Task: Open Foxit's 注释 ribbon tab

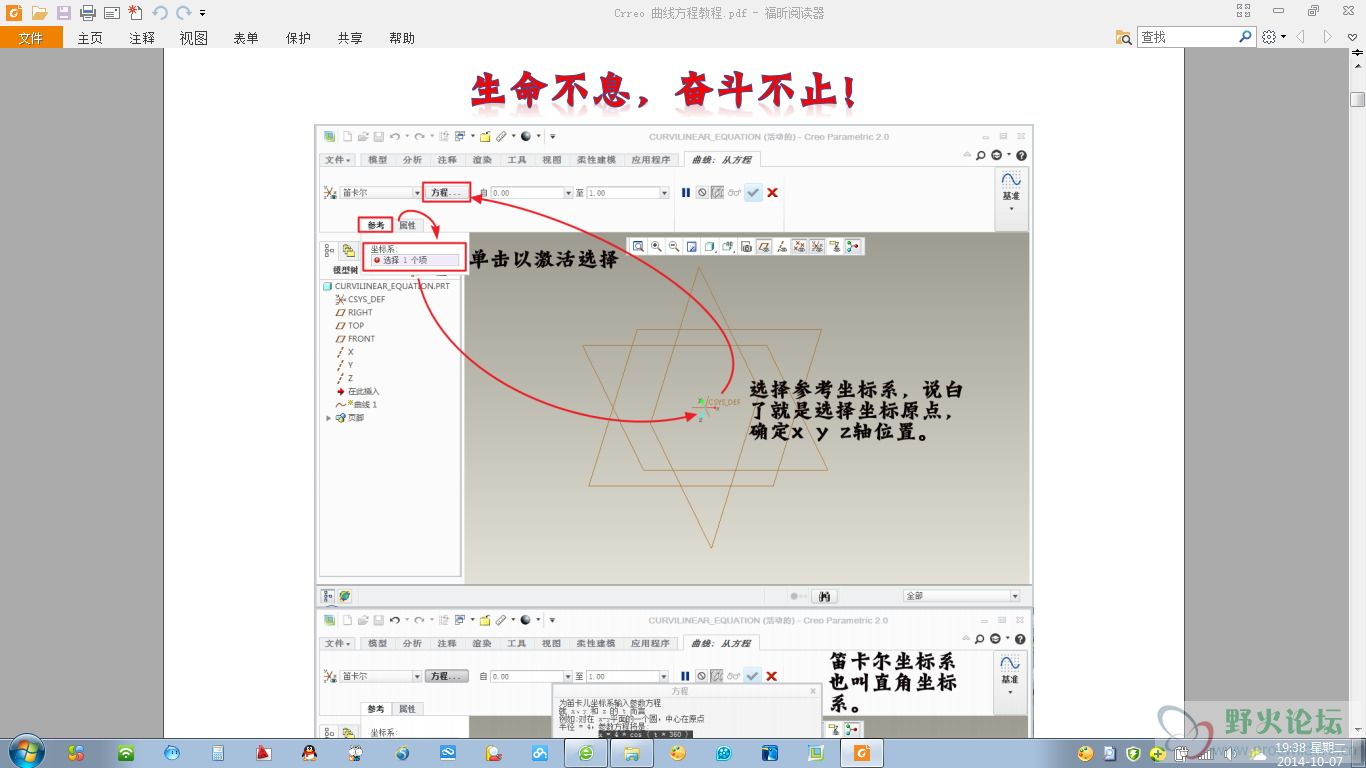Action: click(x=142, y=38)
